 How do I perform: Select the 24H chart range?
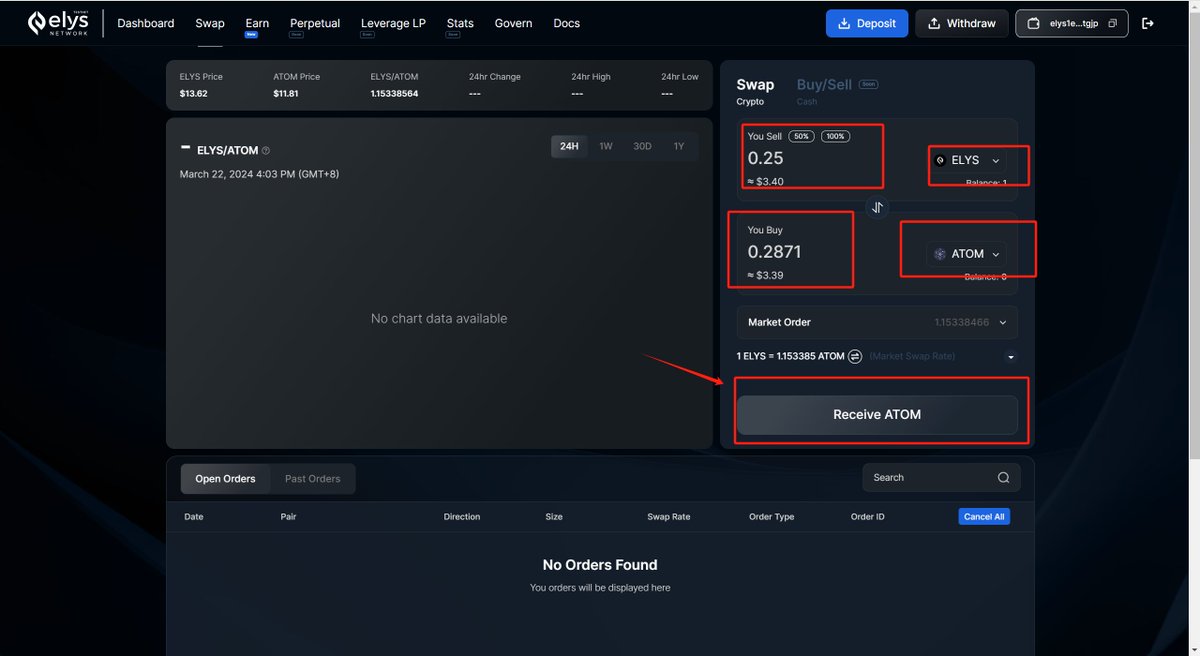(569, 146)
